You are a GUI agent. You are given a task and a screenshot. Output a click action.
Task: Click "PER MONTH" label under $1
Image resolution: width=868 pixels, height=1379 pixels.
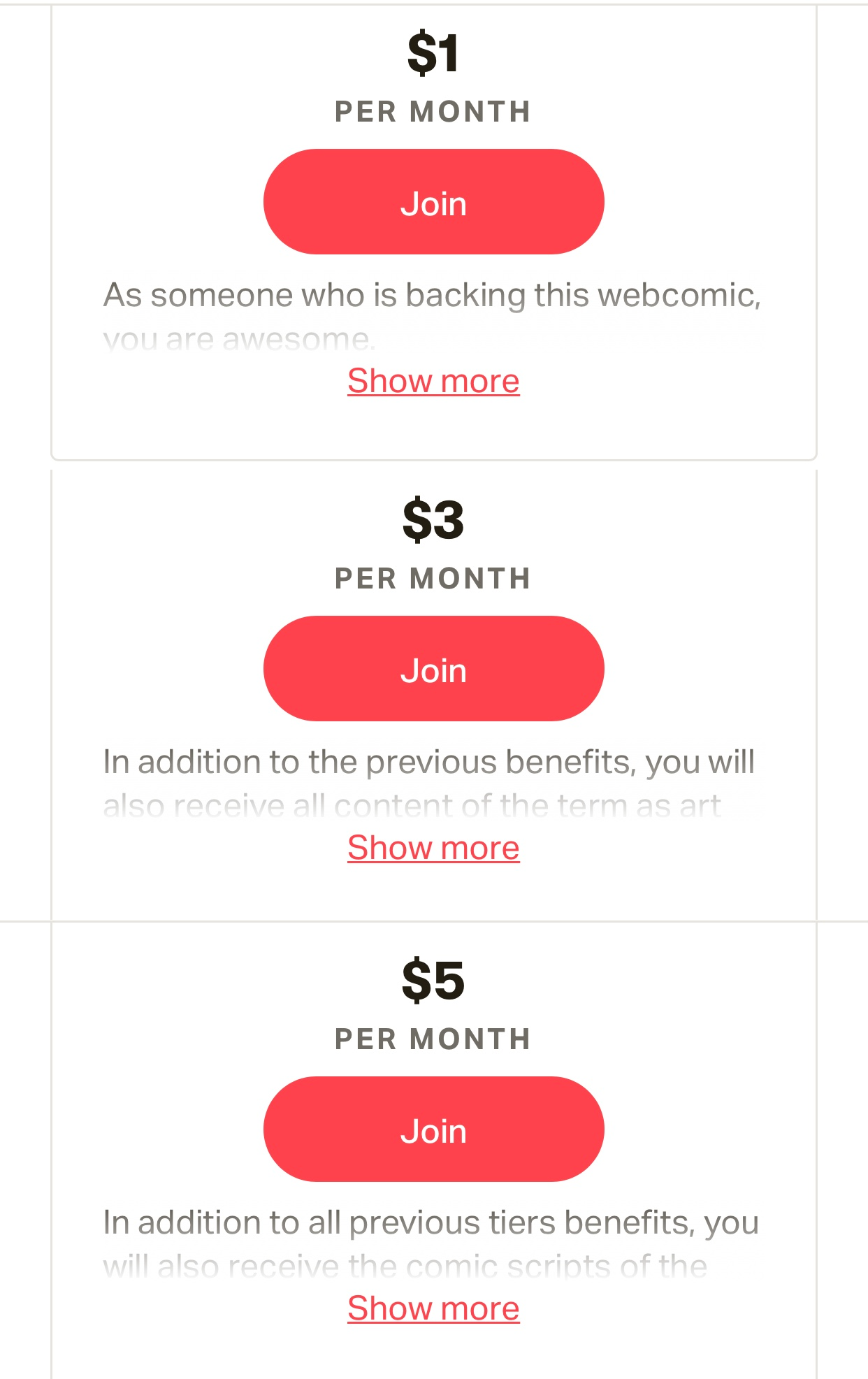coord(433,112)
